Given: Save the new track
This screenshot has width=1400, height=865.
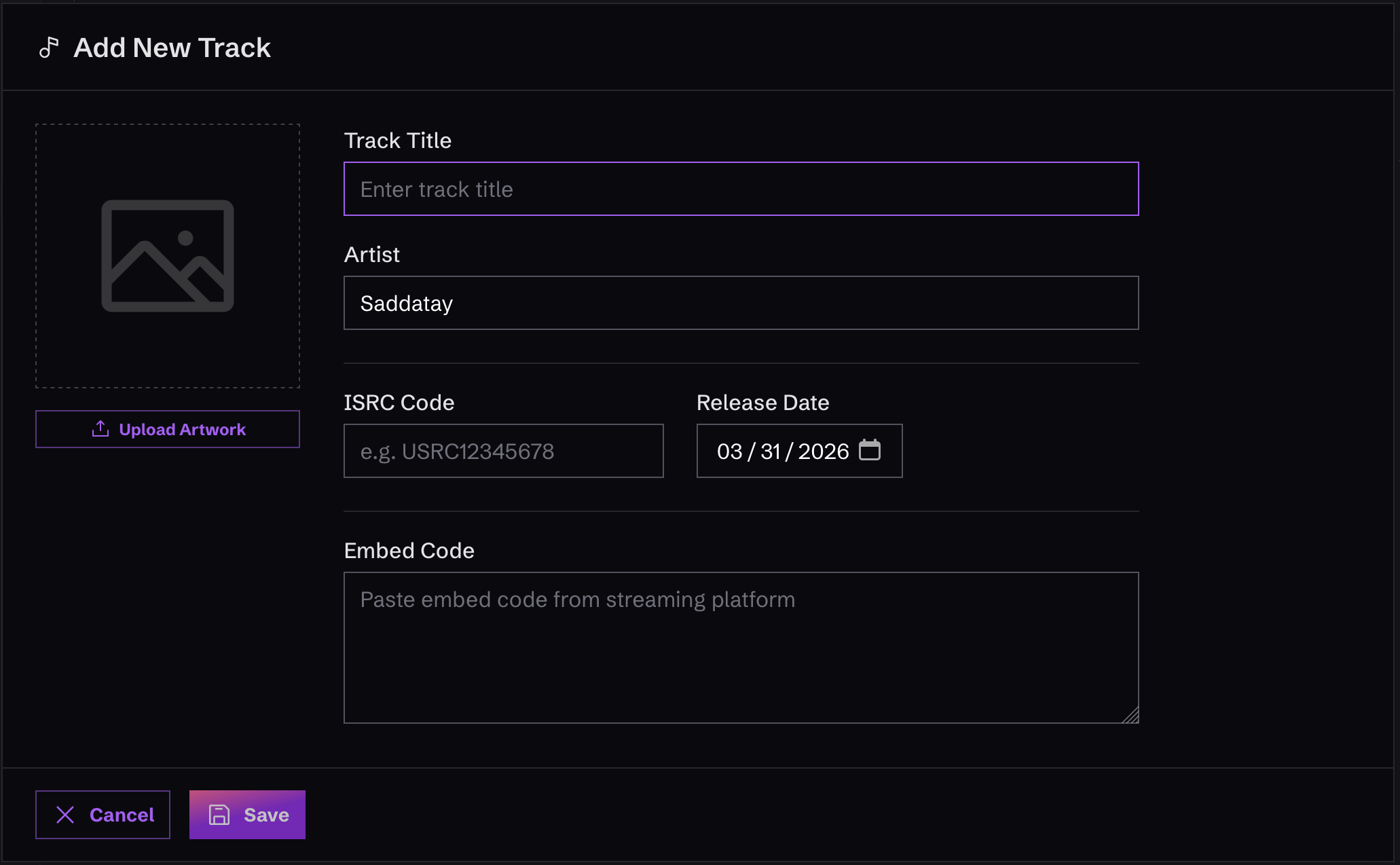Looking at the screenshot, I should [x=247, y=815].
